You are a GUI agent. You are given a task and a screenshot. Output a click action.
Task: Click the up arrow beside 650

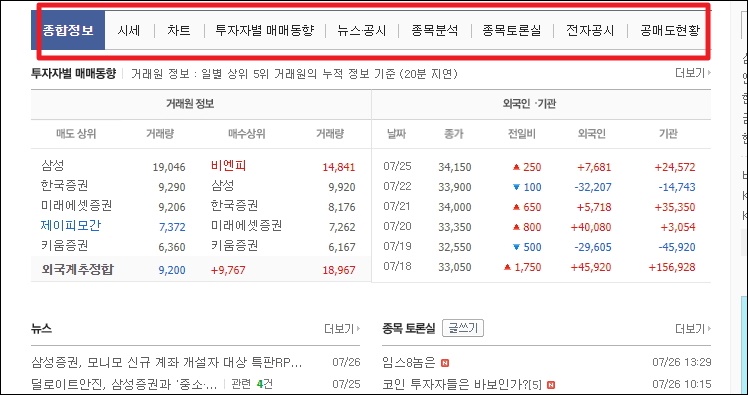click(516, 207)
